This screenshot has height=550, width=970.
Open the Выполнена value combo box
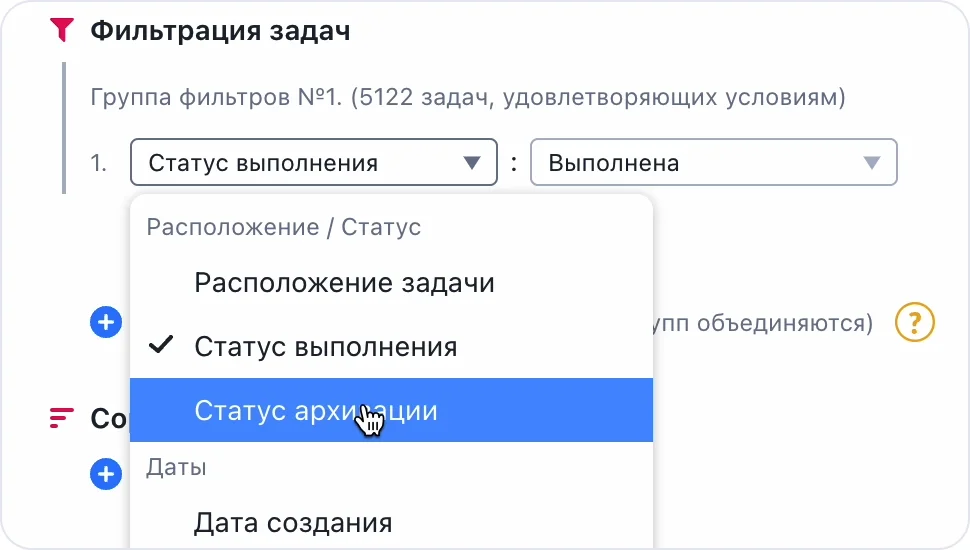coord(700,163)
